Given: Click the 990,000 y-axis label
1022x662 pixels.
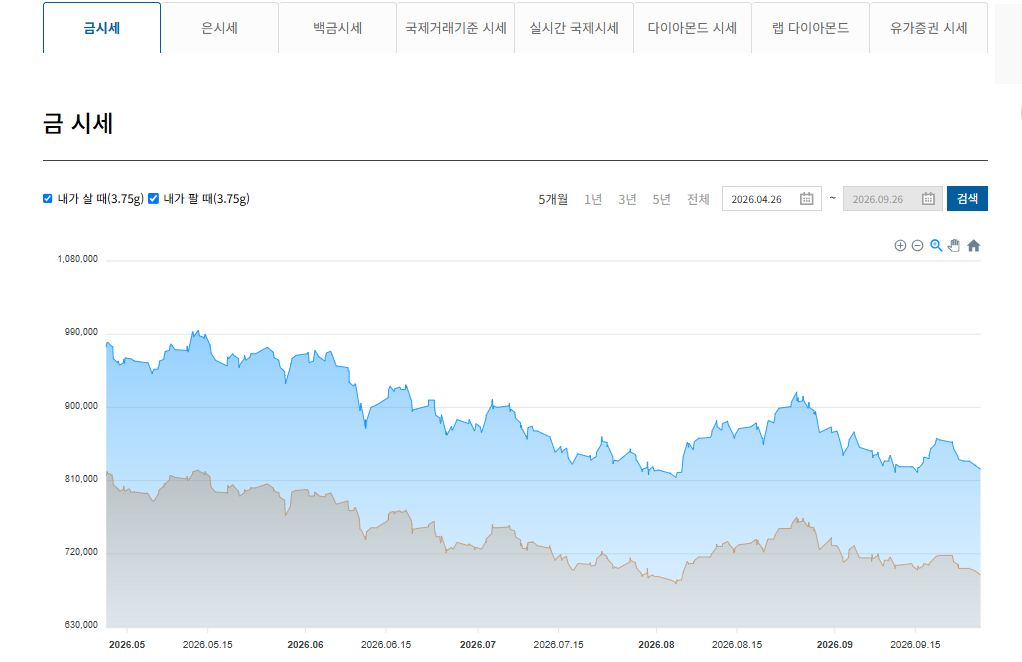Looking at the screenshot, I should [81, 332].
